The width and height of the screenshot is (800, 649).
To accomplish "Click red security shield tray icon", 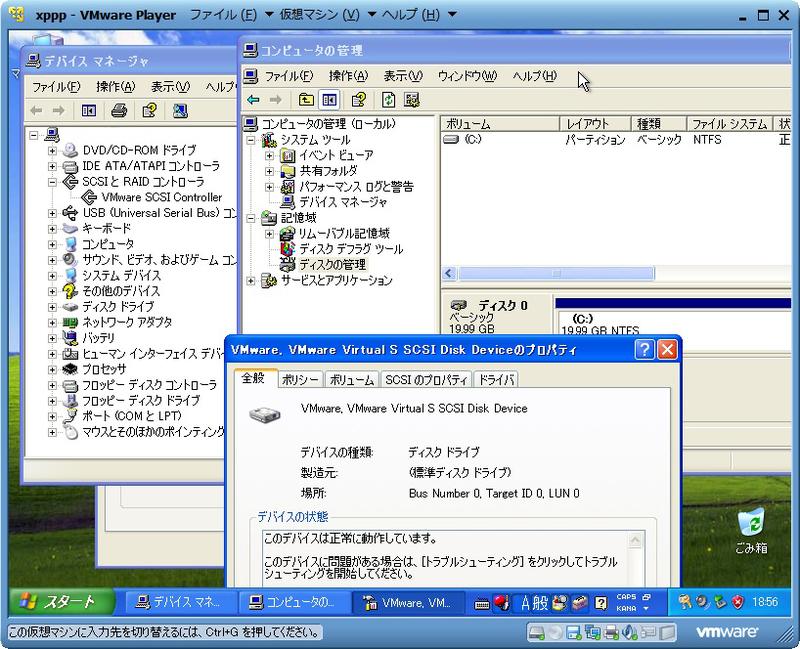I will coord(738,603).
